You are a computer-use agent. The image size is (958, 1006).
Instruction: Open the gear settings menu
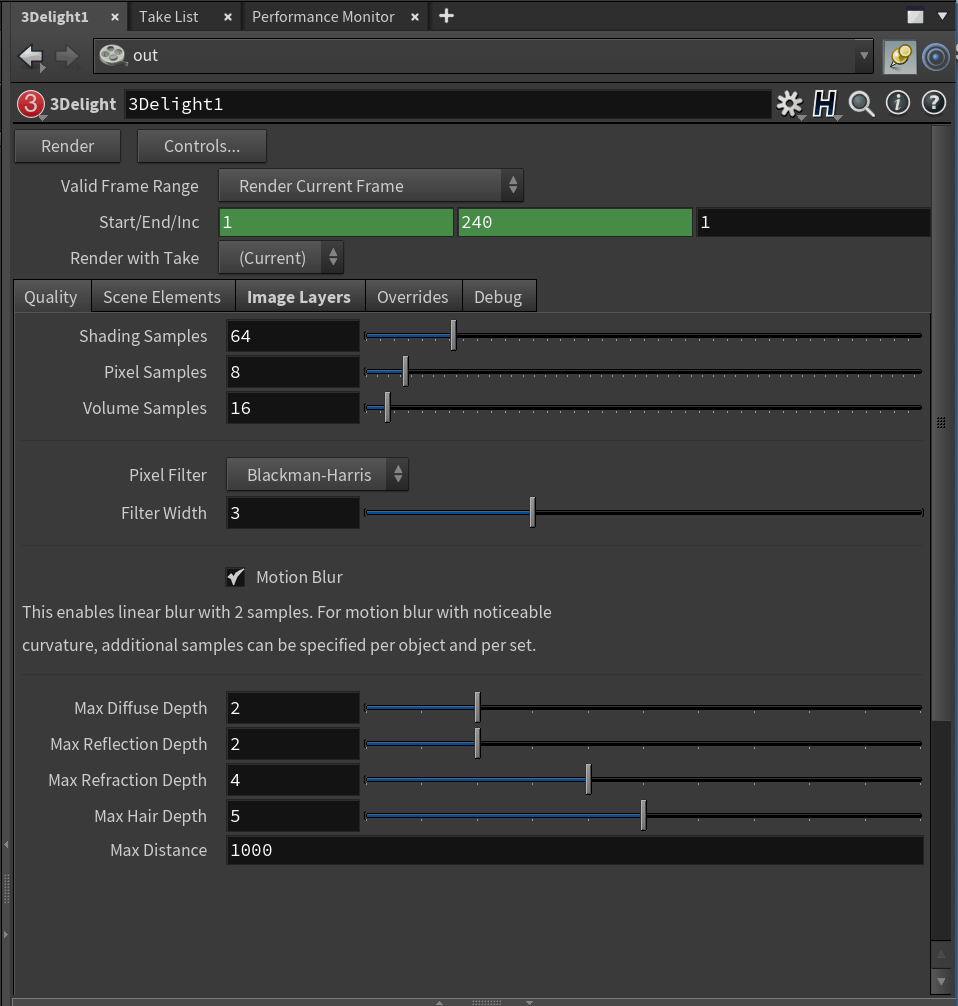click(x=789, y=103)
